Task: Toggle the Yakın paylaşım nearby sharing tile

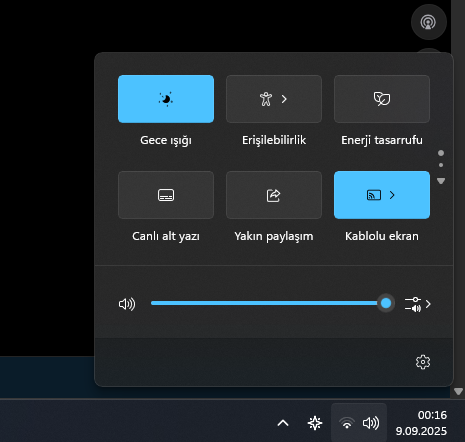Action: tap(274, 195)
